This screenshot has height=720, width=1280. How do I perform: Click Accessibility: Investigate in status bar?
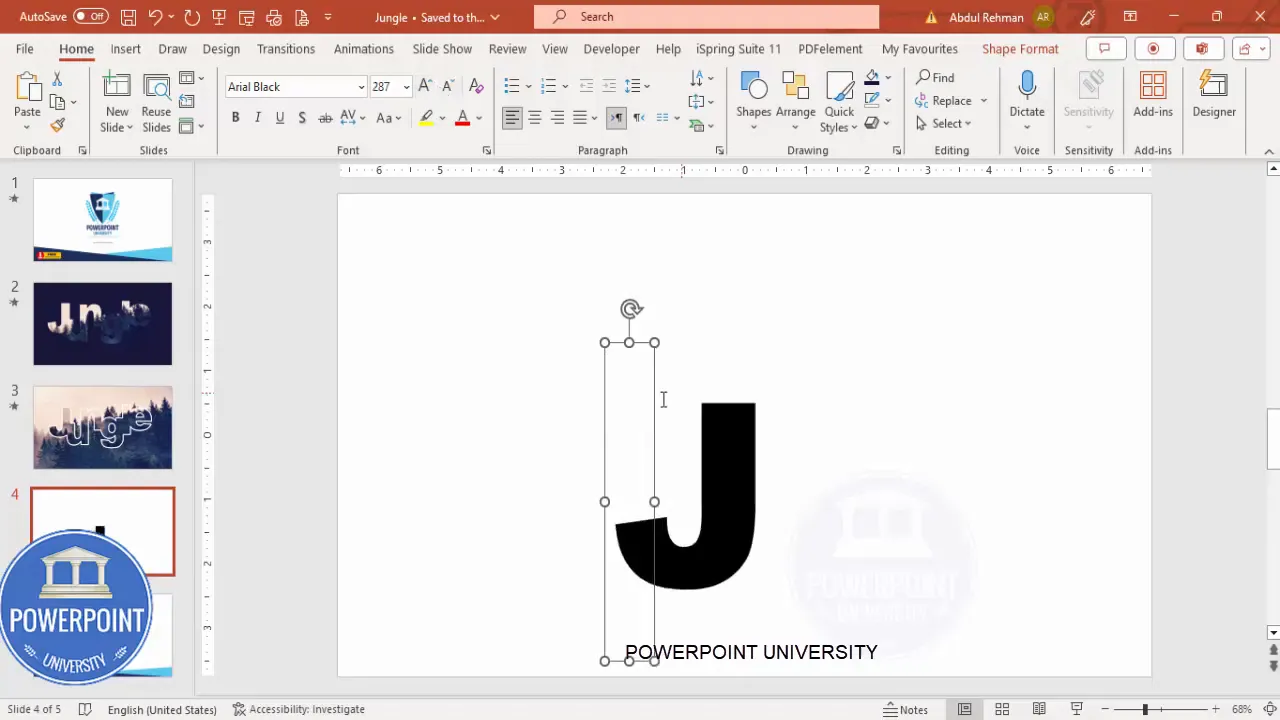tap(298, 709)
